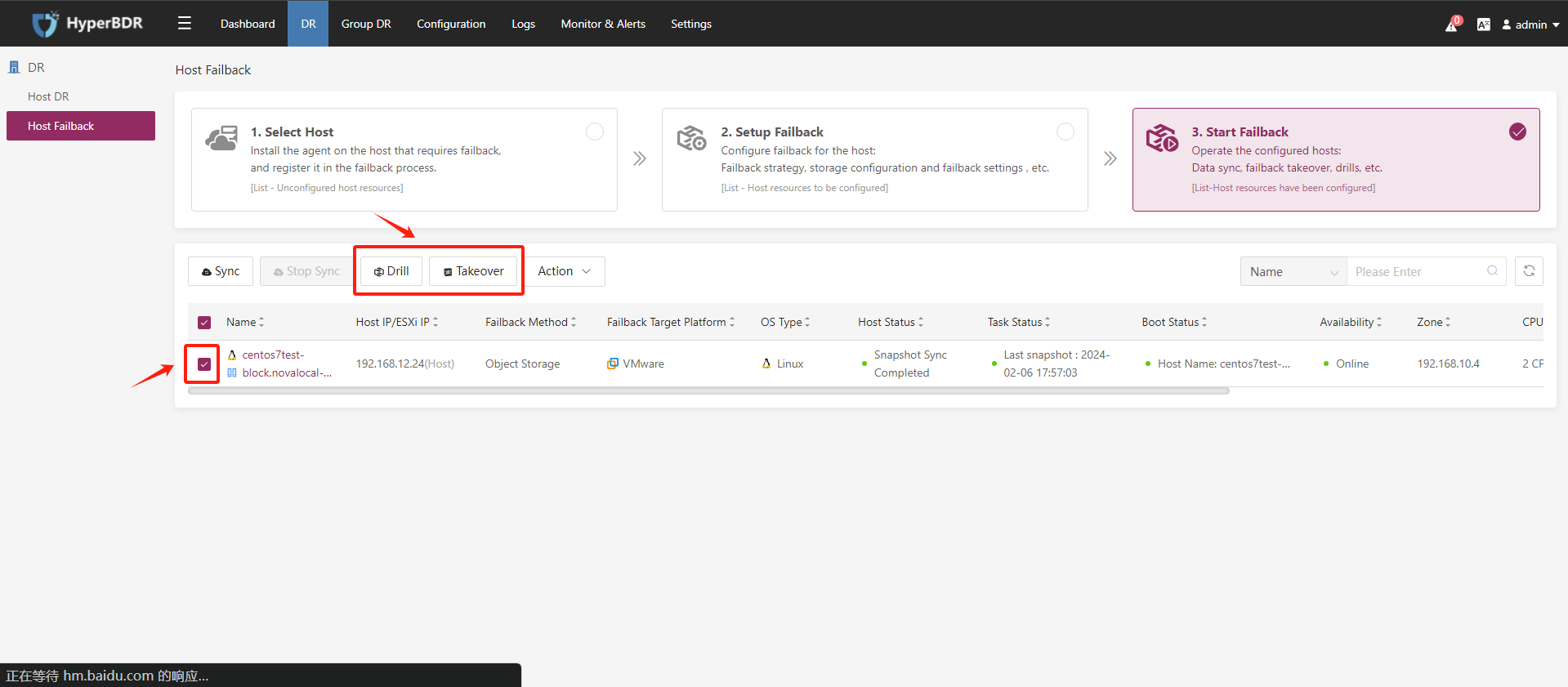
Task: Click the Last snapshot task status text
Action: (x=1057, y=364)
